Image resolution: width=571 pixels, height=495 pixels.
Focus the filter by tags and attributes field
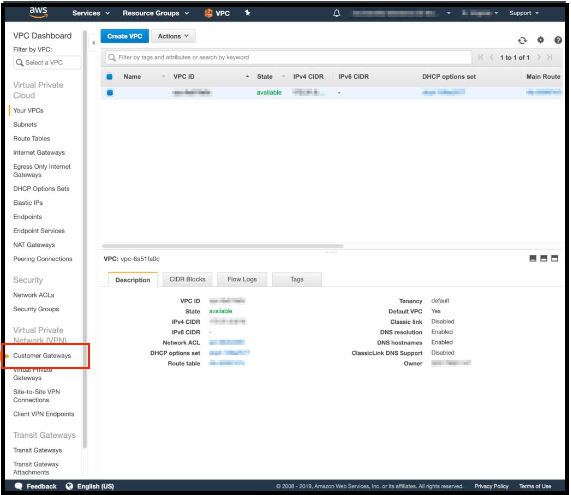click(x=288, y=57)
